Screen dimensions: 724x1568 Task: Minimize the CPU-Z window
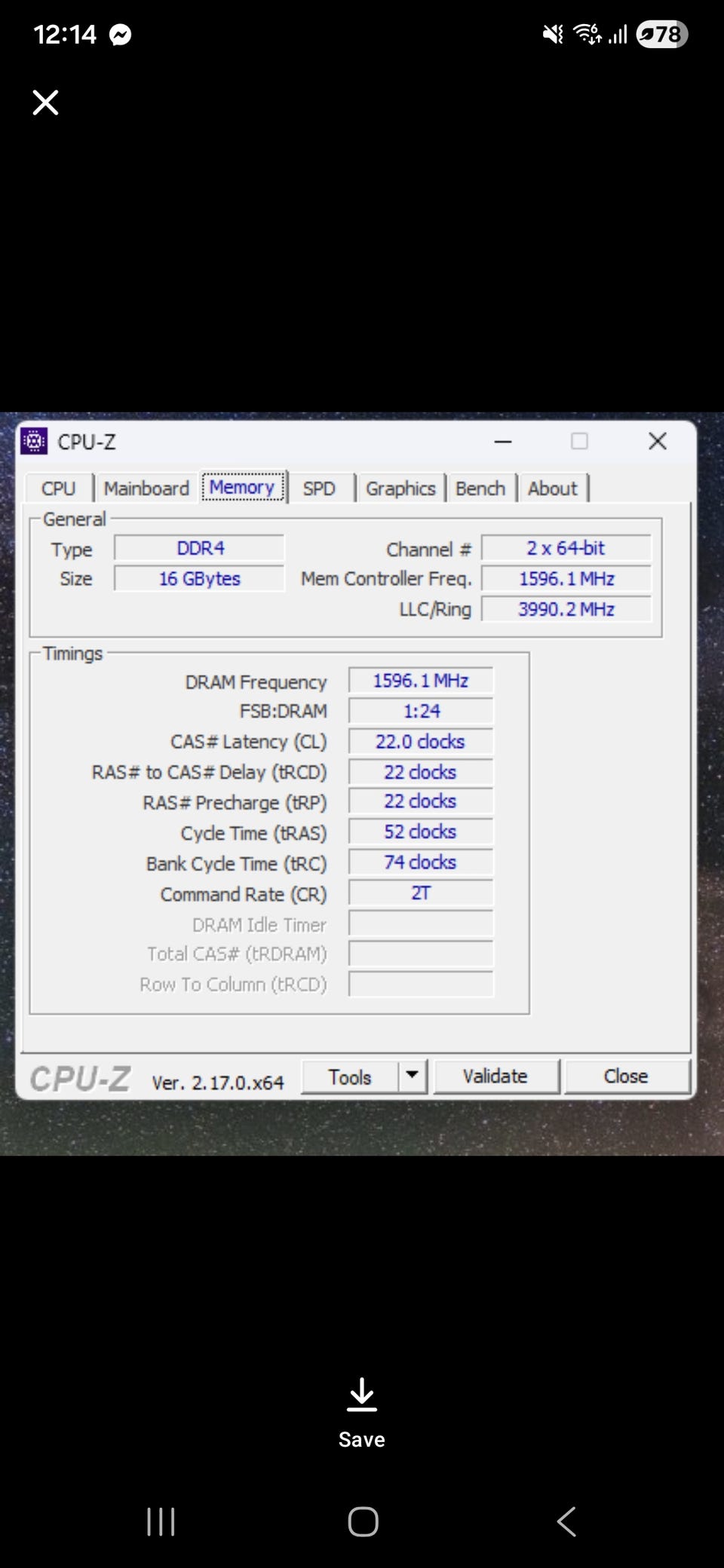[x=503, y=442]
